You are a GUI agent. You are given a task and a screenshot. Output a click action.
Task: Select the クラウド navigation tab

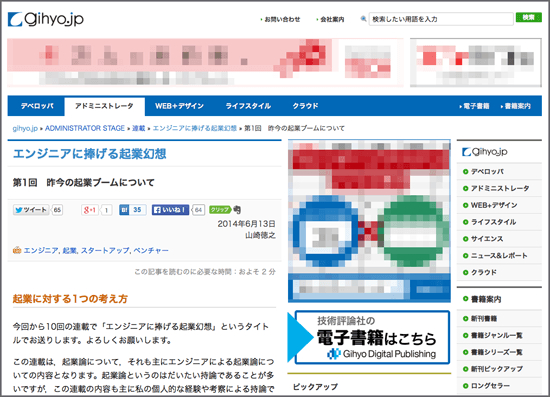pos(305,106)
